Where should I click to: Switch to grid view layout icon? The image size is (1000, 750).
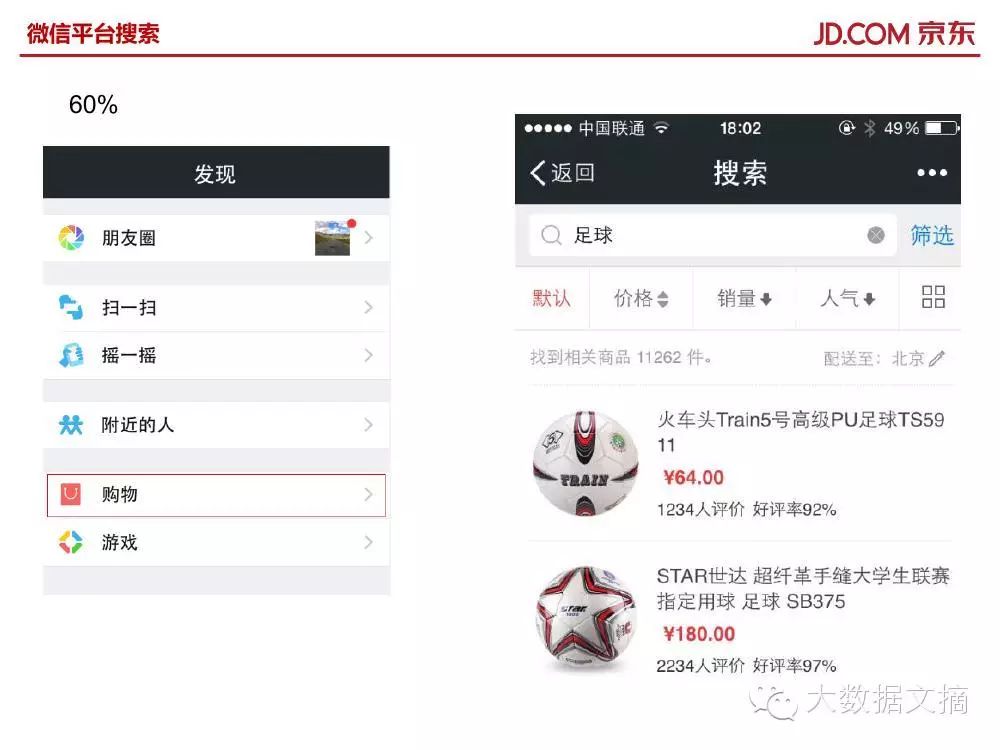click(933, 297)
